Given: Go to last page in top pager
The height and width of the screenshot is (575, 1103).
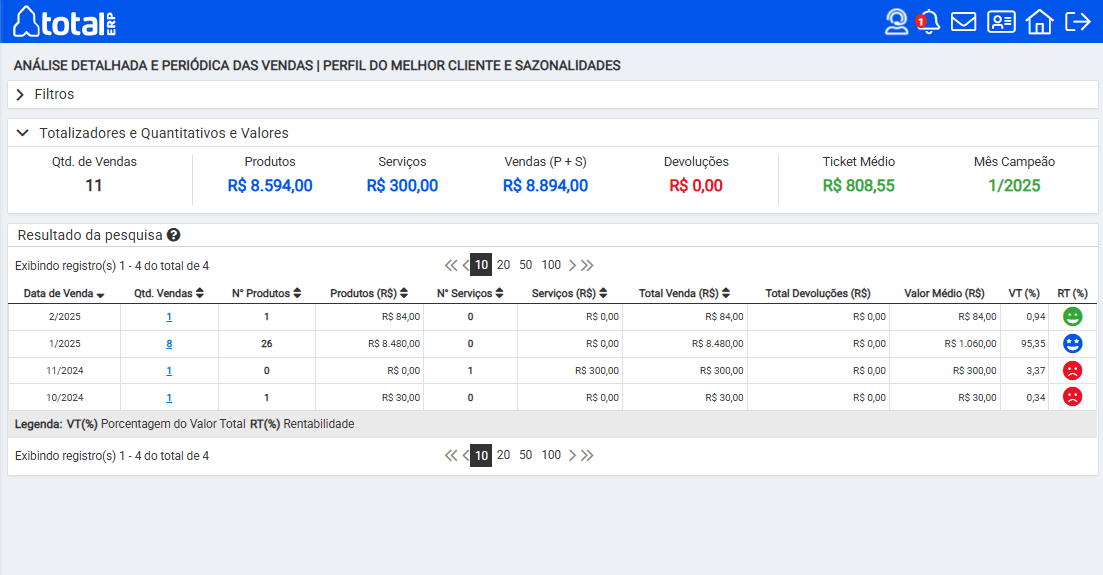Looking at the screenshot, I should click(x=587, y=265).
